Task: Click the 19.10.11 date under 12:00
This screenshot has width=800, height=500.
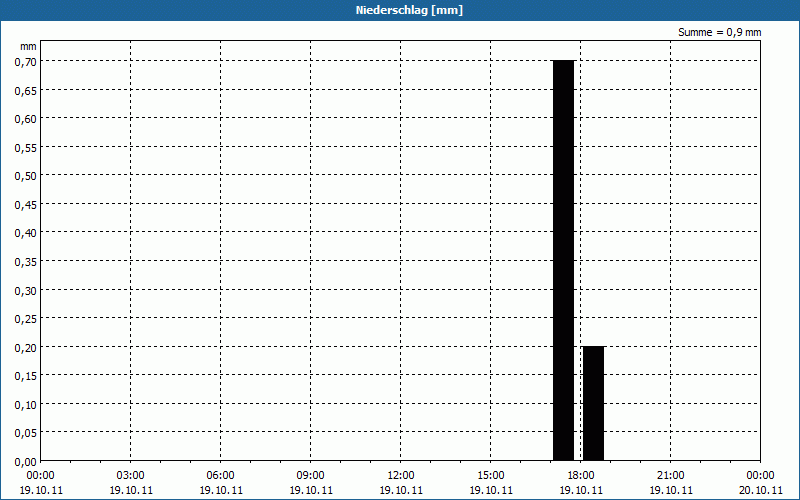Action: point(401,490)
